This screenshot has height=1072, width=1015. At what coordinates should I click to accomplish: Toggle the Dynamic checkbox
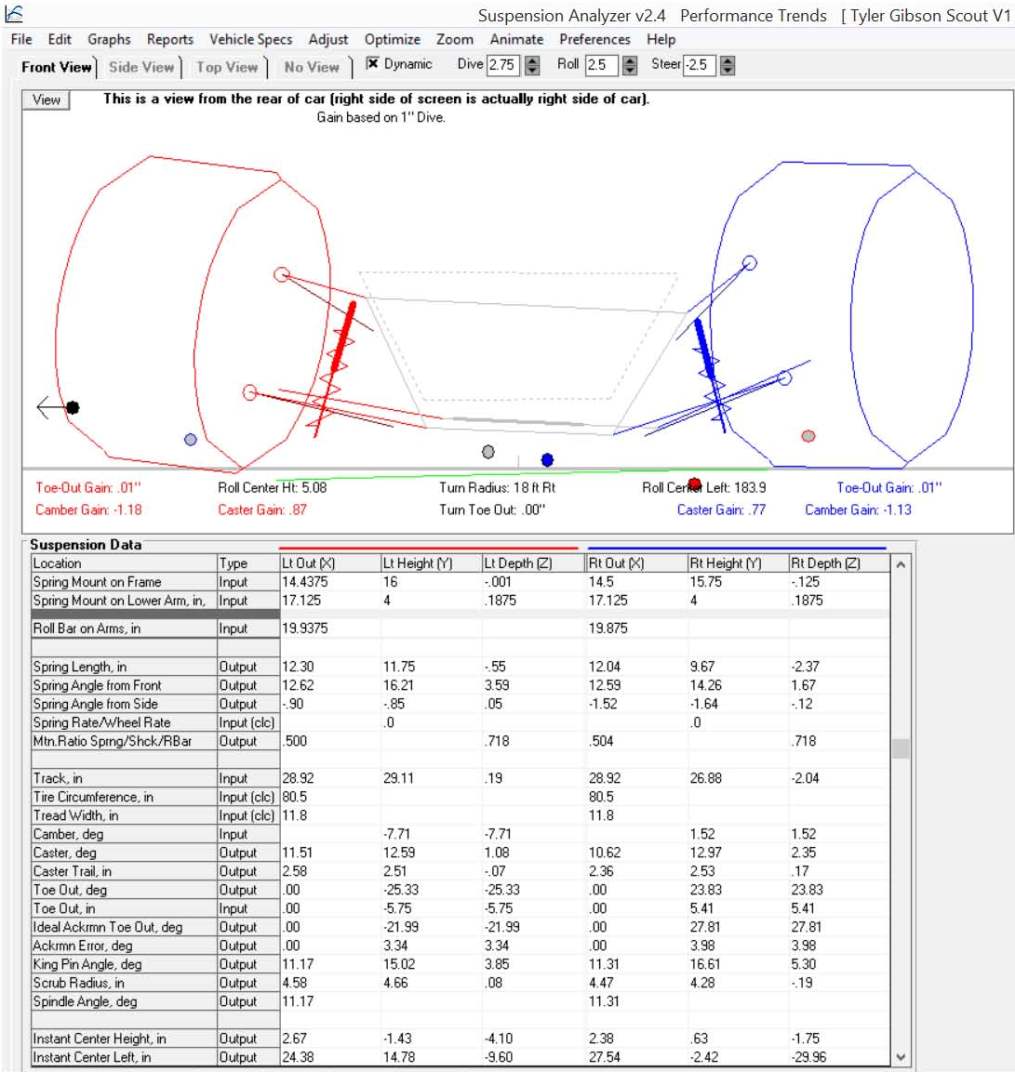click(372, 64)
